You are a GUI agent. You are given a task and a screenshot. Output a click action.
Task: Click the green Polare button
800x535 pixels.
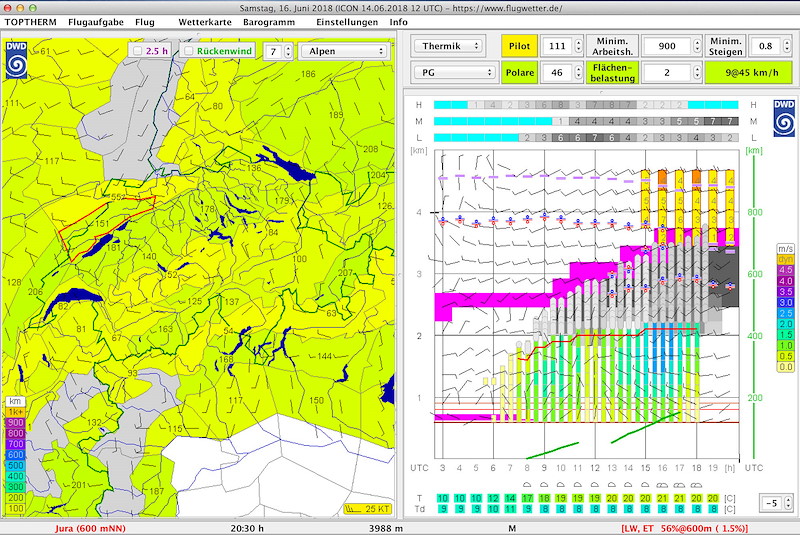click(x=519, y=72)
